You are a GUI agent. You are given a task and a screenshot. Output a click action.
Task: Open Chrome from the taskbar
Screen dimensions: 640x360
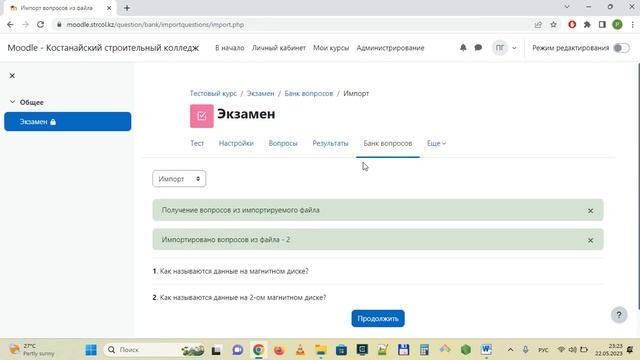click(258, 350)
